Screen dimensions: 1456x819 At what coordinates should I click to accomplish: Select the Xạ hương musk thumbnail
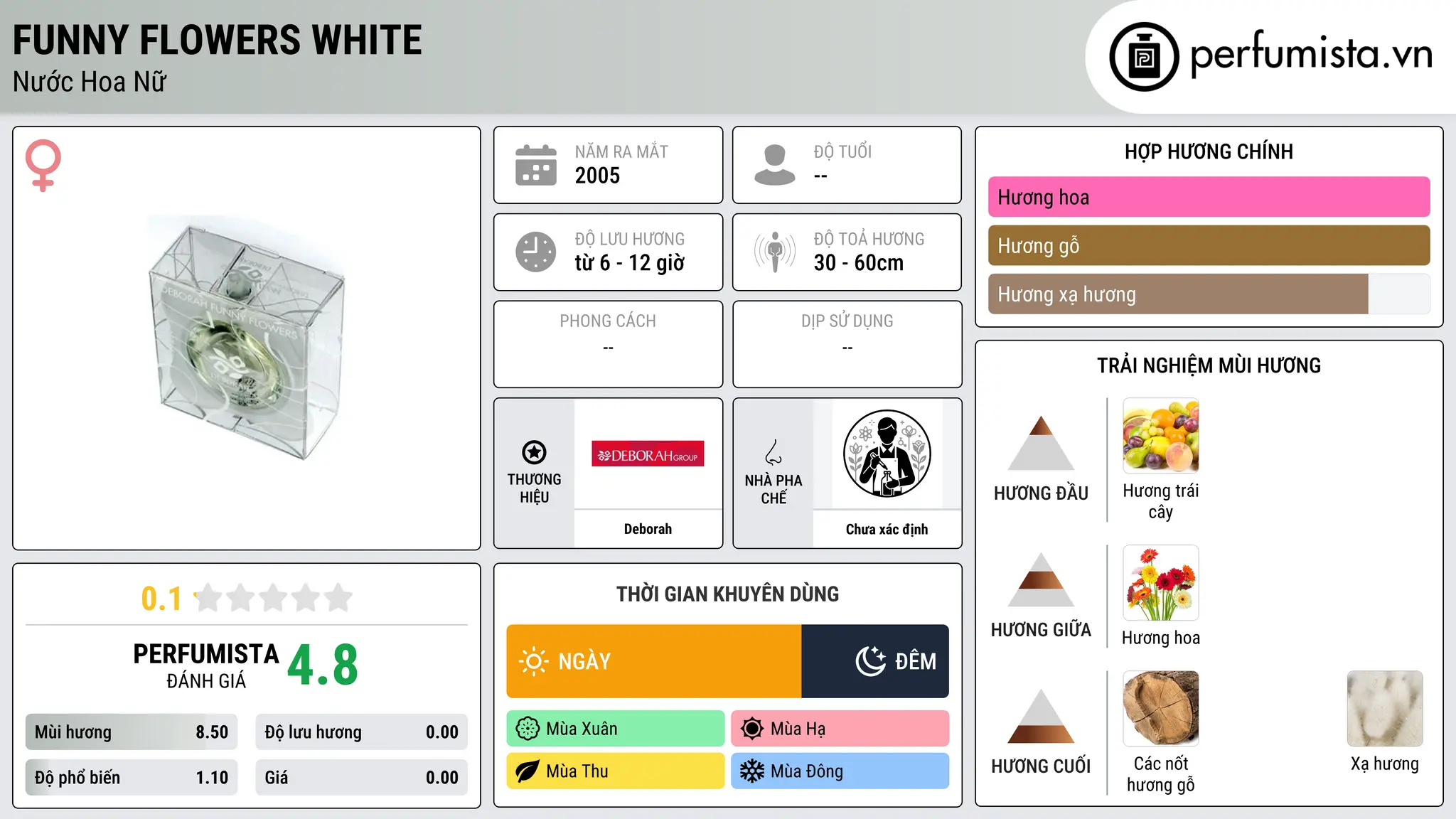point(1385,709)
